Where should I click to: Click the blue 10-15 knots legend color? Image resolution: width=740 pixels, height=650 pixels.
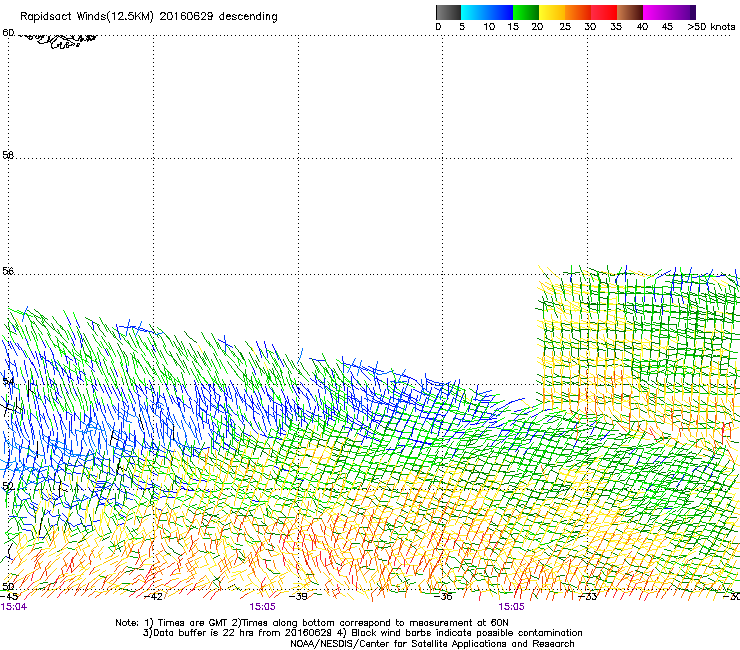click(x=500, y=12)
